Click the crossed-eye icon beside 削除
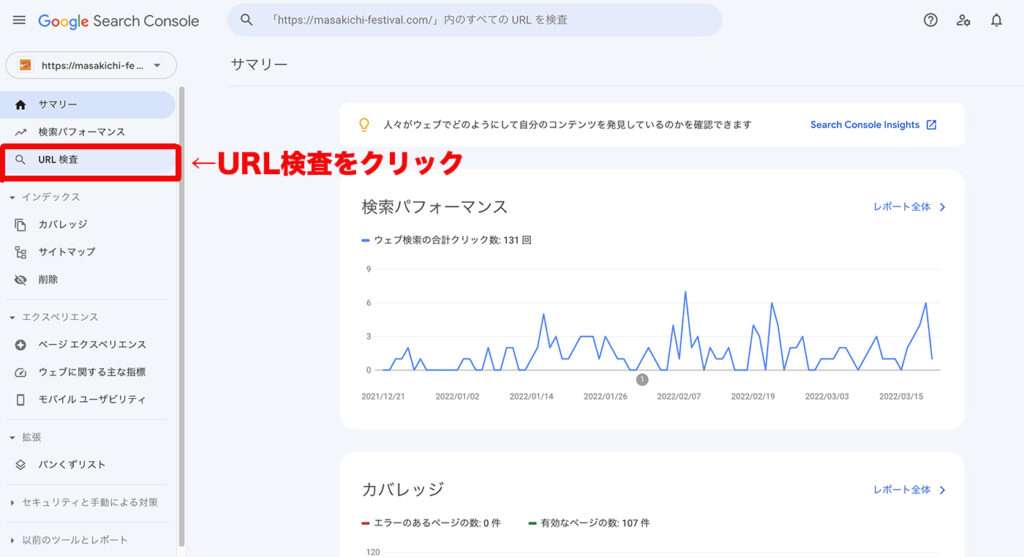Viewport: 1024px width, 557px height. coord(20,279)
